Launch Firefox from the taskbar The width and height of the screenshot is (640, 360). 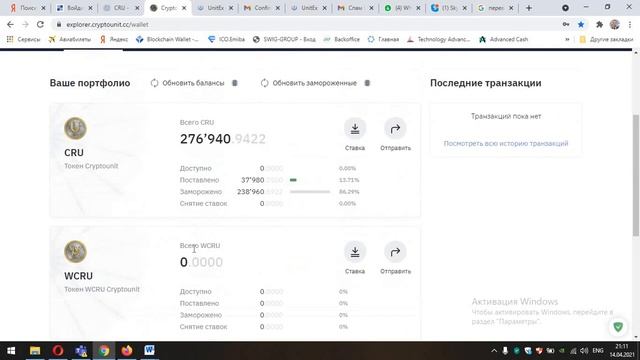click(x=127, y=351)
